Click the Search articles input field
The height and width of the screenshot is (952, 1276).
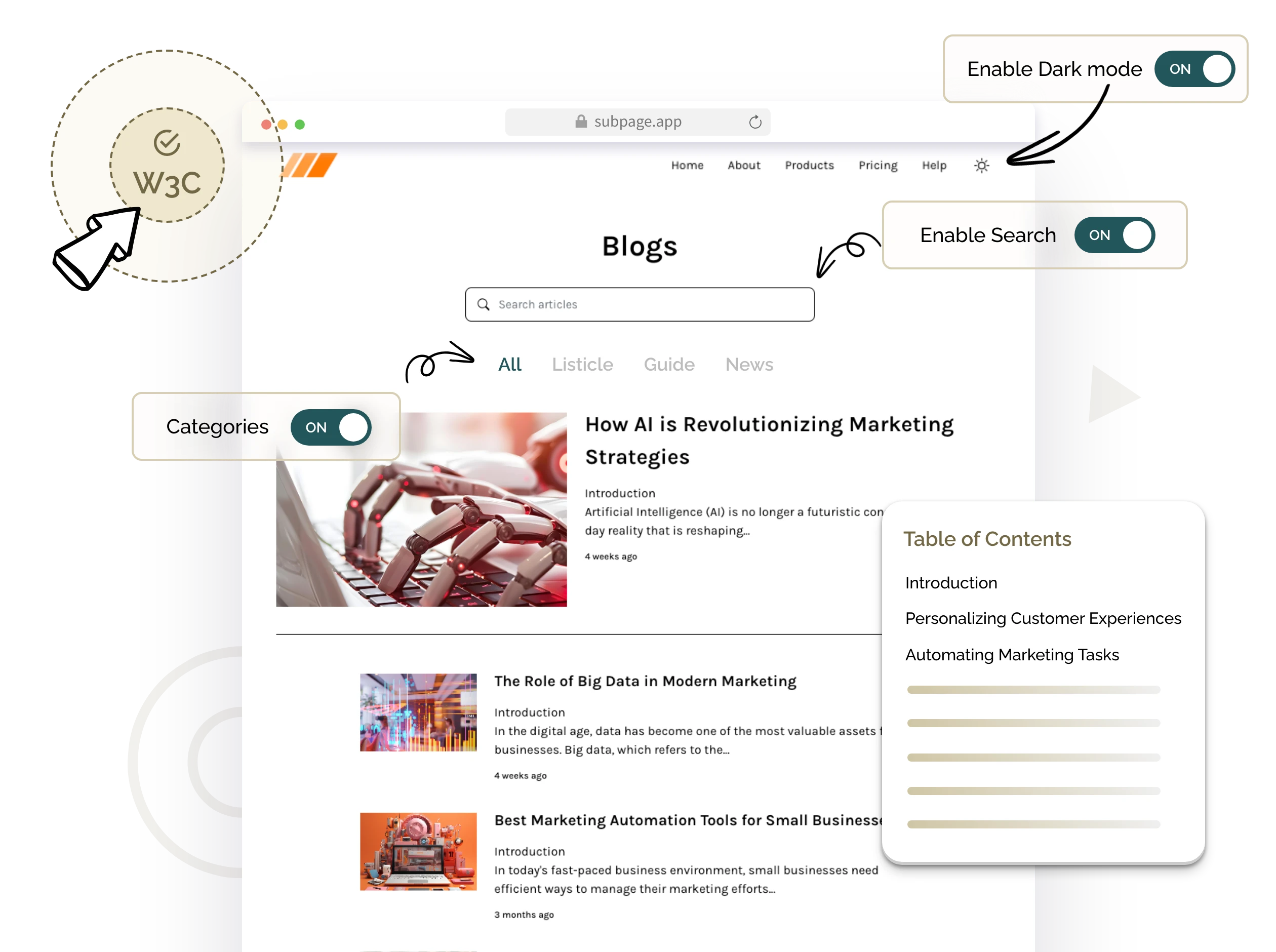(x=639, y=304)
